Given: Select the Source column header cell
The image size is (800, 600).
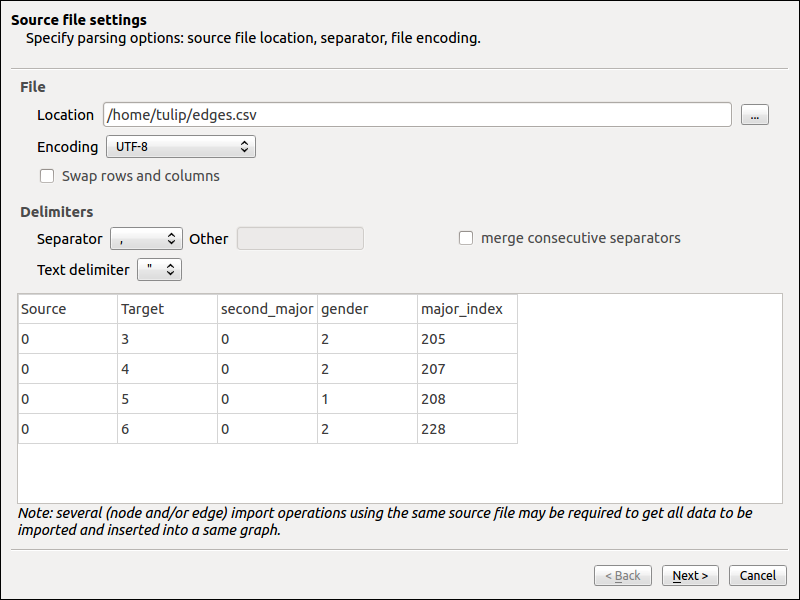Looking at the screenshot, I should (x=68, y=309).
